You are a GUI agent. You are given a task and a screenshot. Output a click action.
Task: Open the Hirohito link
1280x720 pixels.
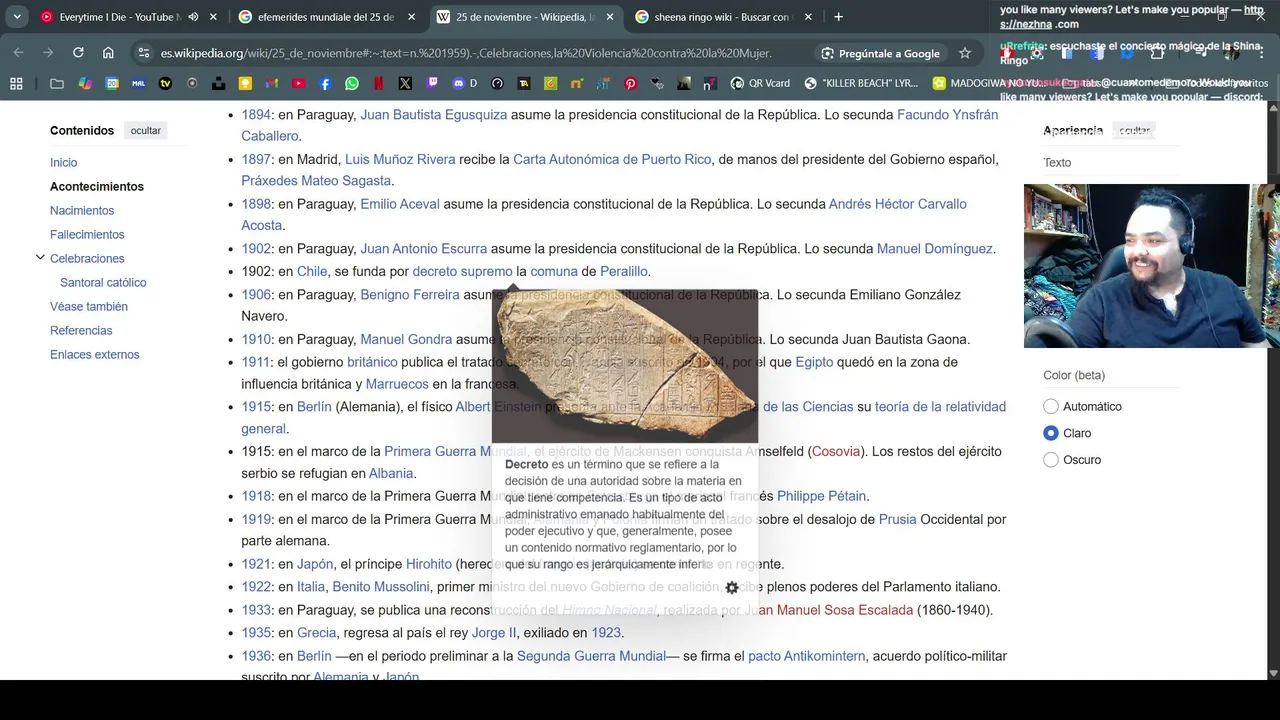(x=429, y=564)
